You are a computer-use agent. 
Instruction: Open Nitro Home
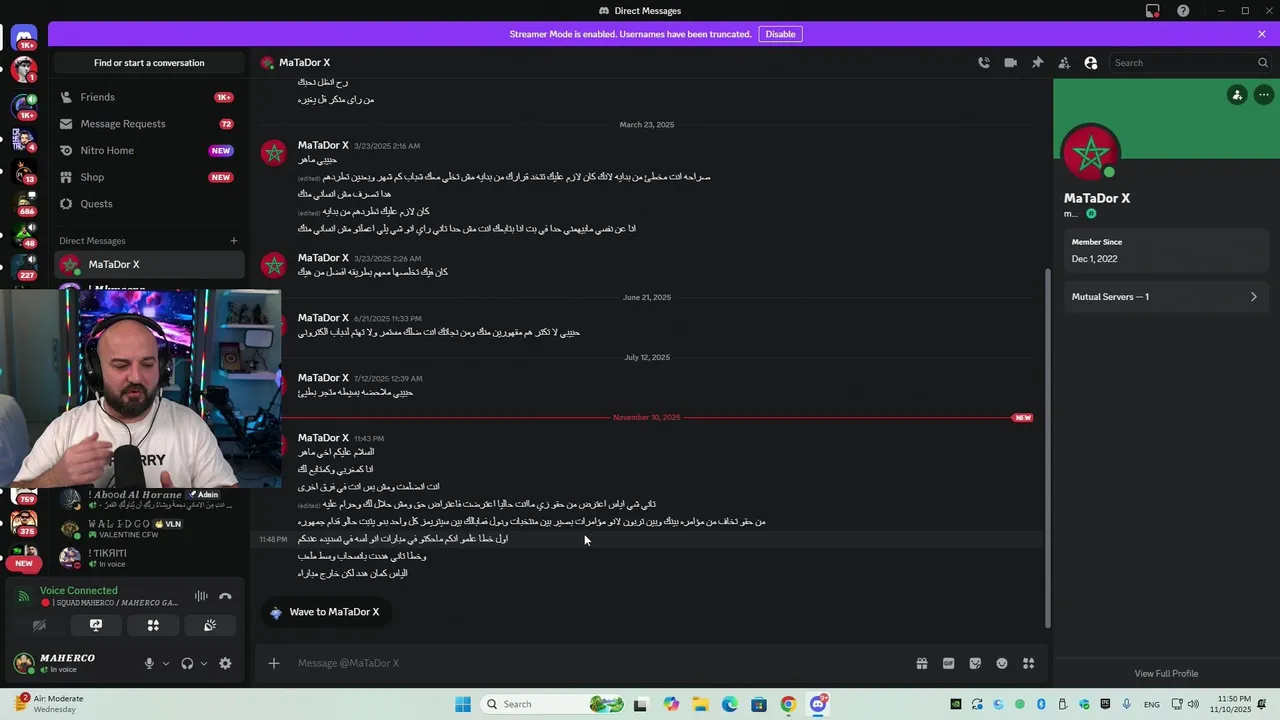pos(148,151)
